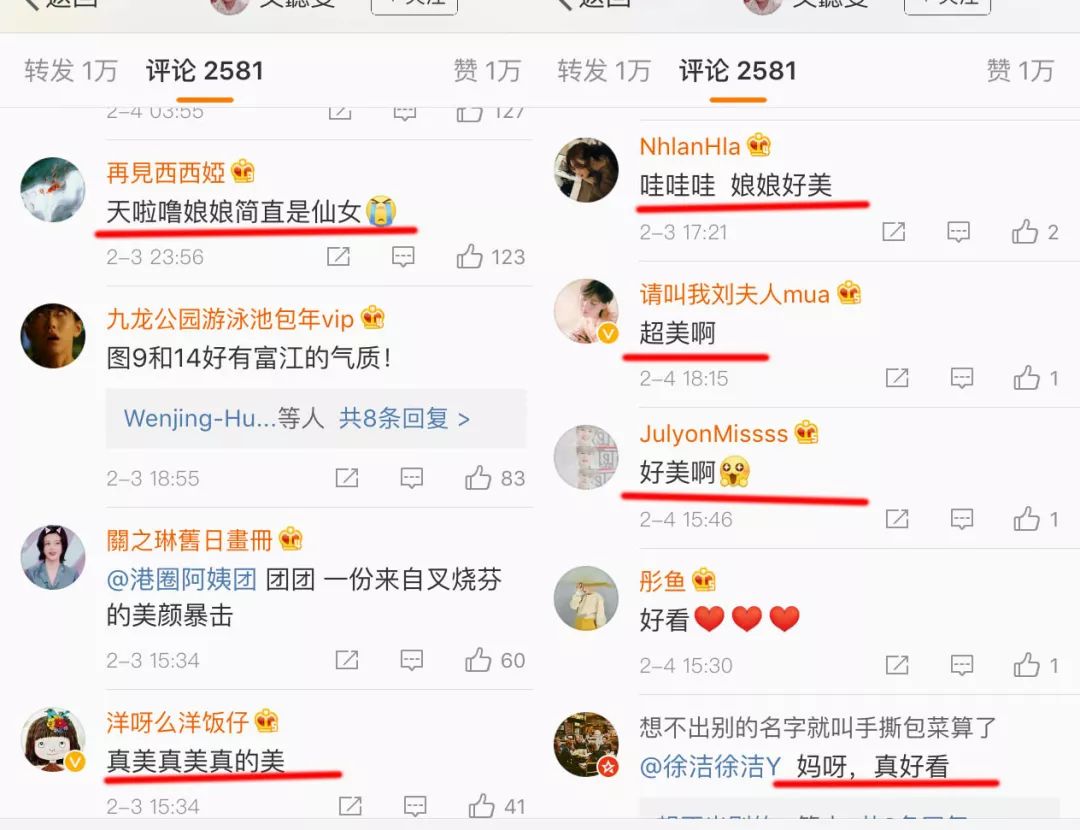Share JulyonMissss's comment via repost icon
The image size is (1080, 830).
pos(897,519)
